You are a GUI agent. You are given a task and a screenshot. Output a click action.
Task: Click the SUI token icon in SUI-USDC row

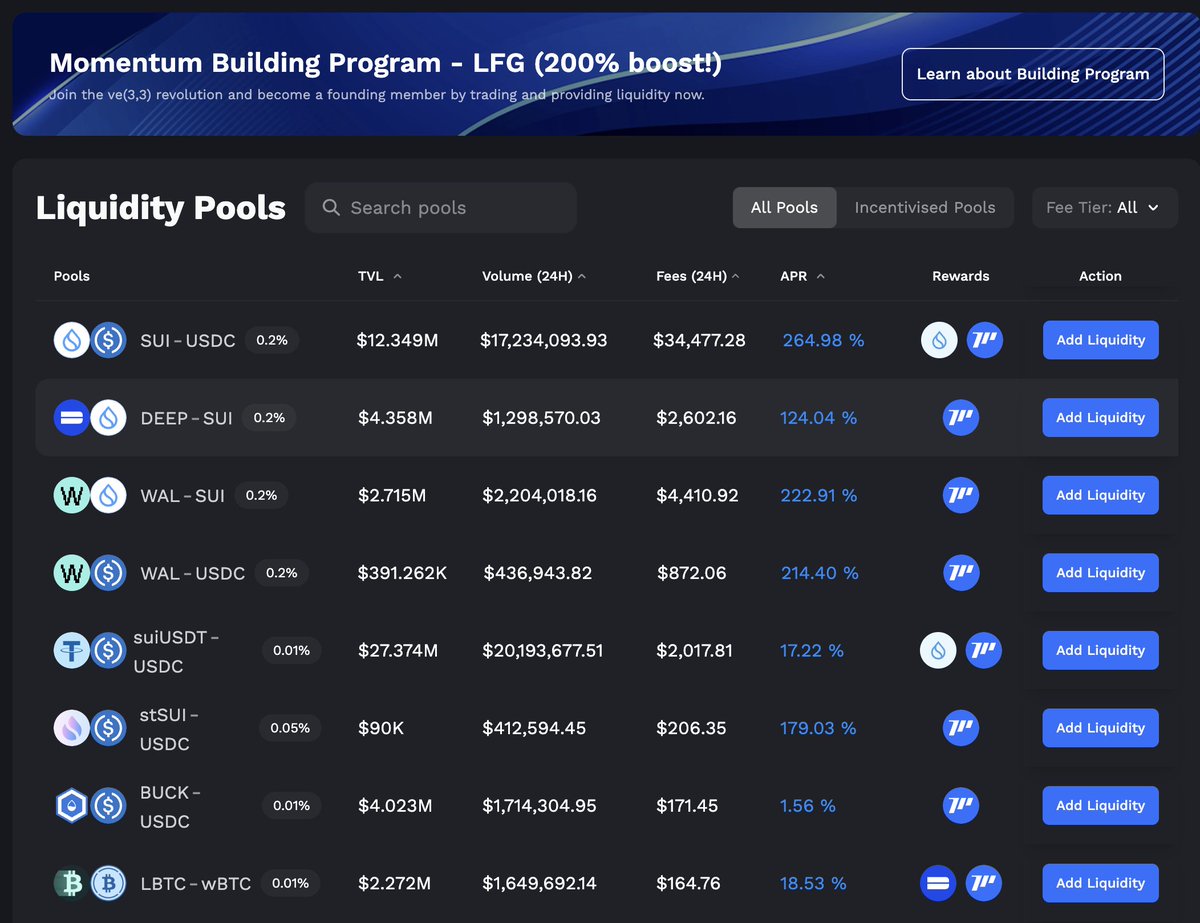click(72, 340)
